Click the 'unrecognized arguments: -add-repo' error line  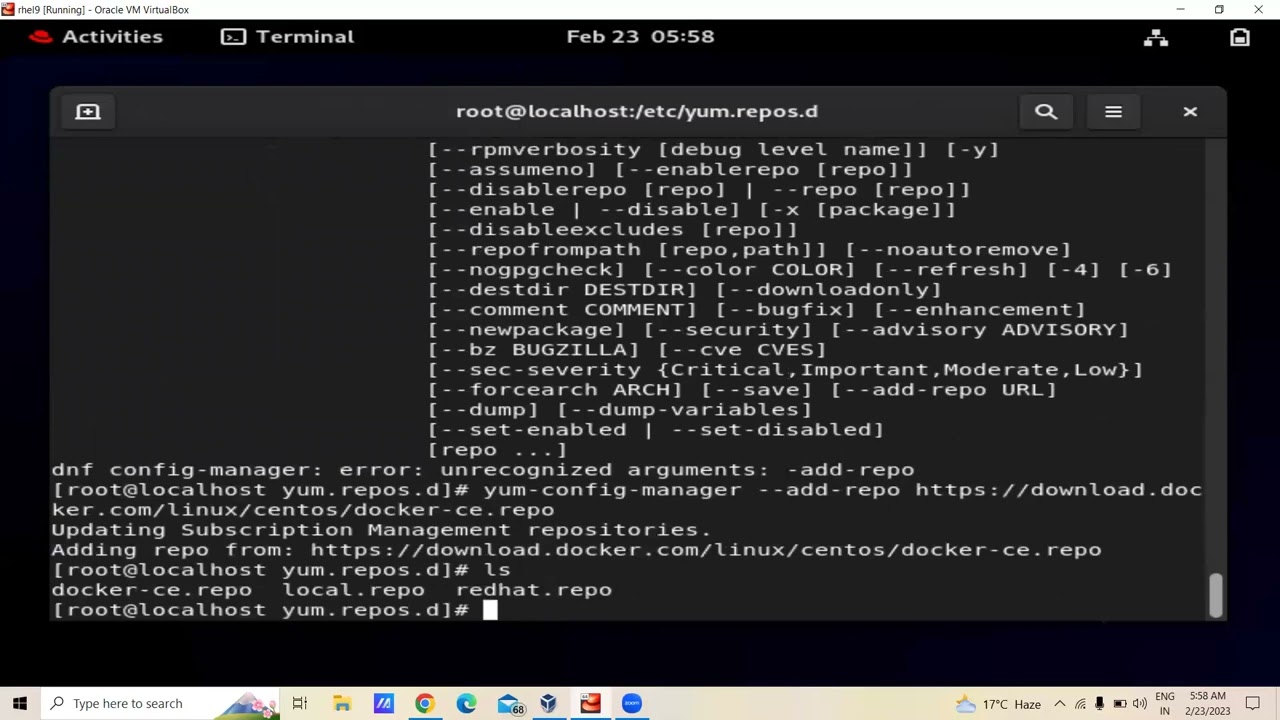[483, 470]
